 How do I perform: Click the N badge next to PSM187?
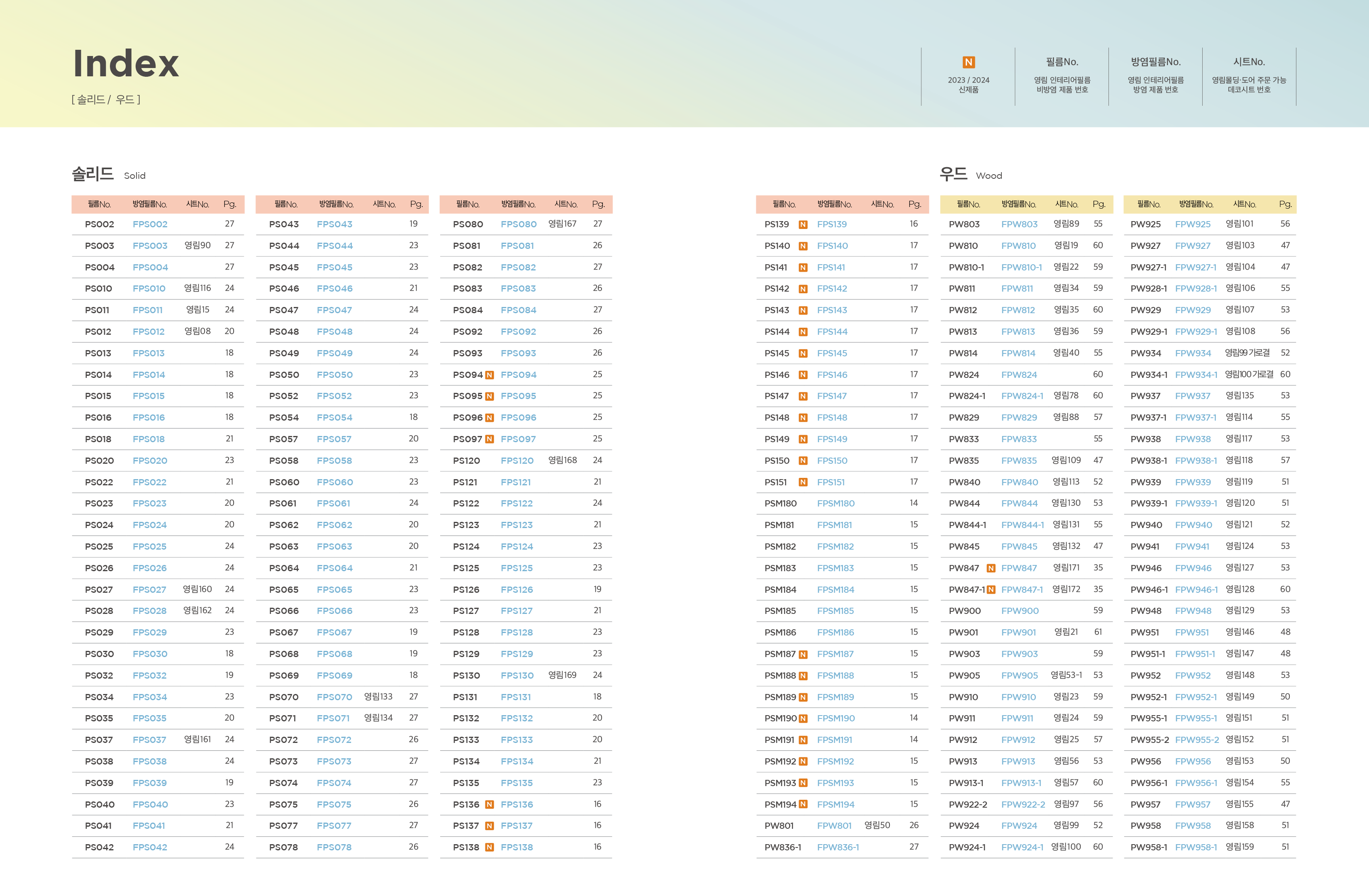(x=803, y=655)
